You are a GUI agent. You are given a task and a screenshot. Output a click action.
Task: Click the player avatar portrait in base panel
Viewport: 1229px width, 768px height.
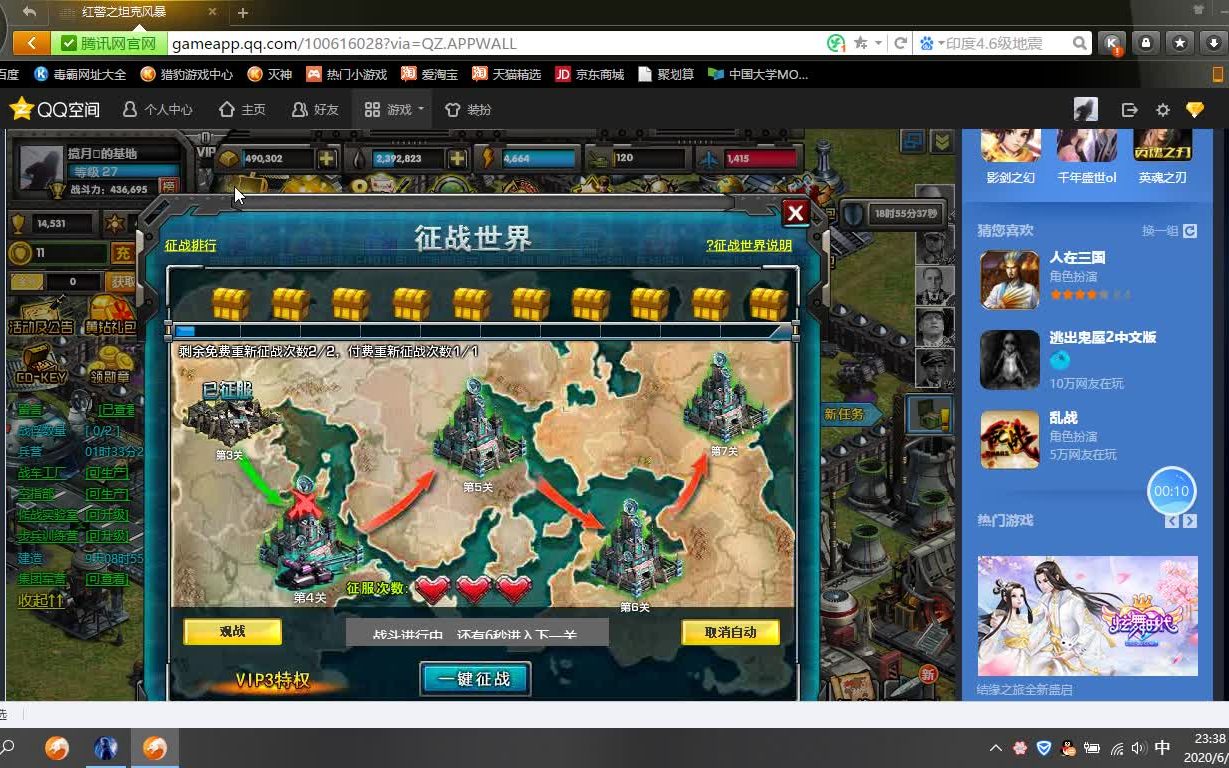click(41, 170)
